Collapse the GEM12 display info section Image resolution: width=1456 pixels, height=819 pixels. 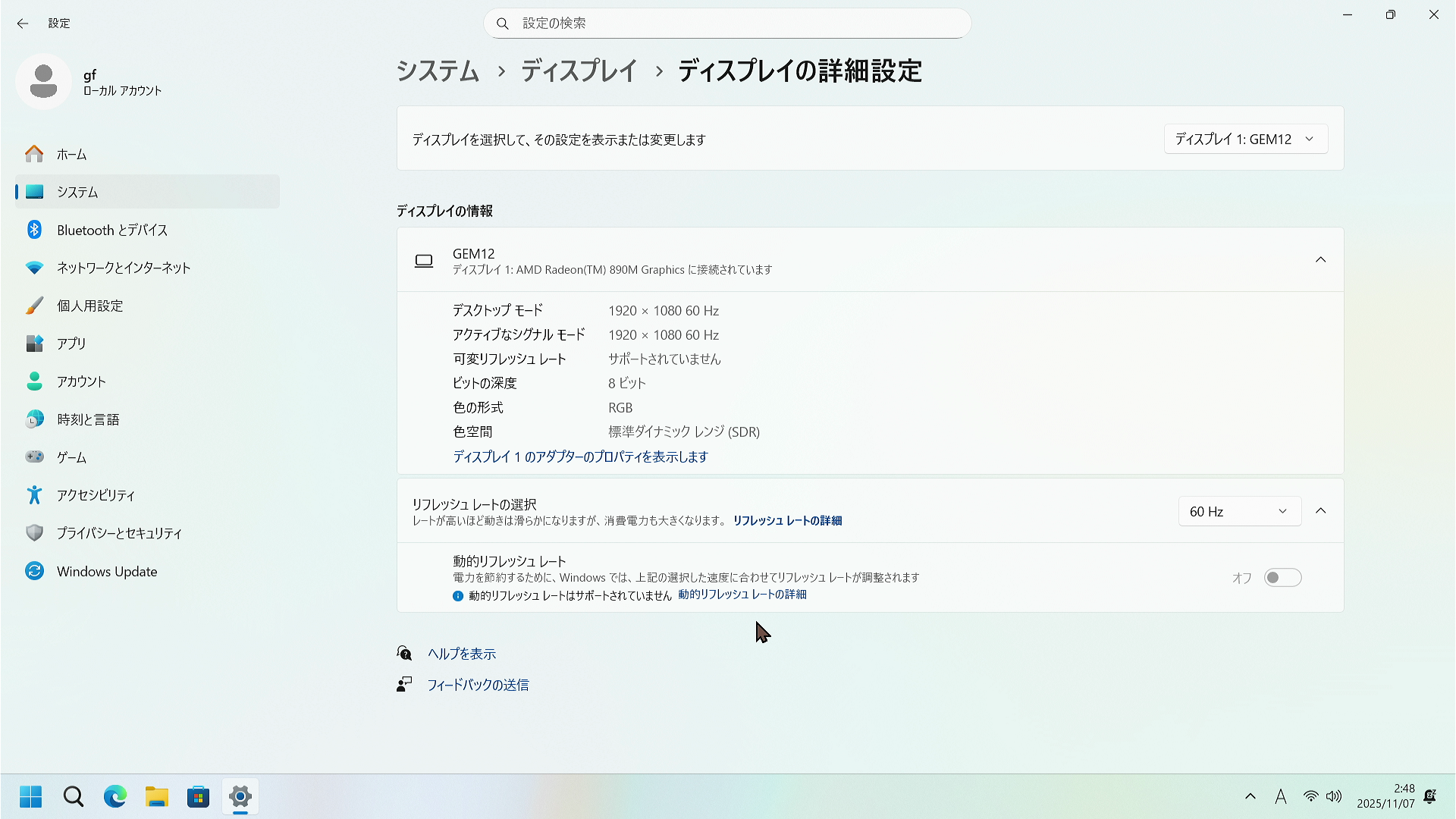pyautogui.click(x=1320, y=259)
